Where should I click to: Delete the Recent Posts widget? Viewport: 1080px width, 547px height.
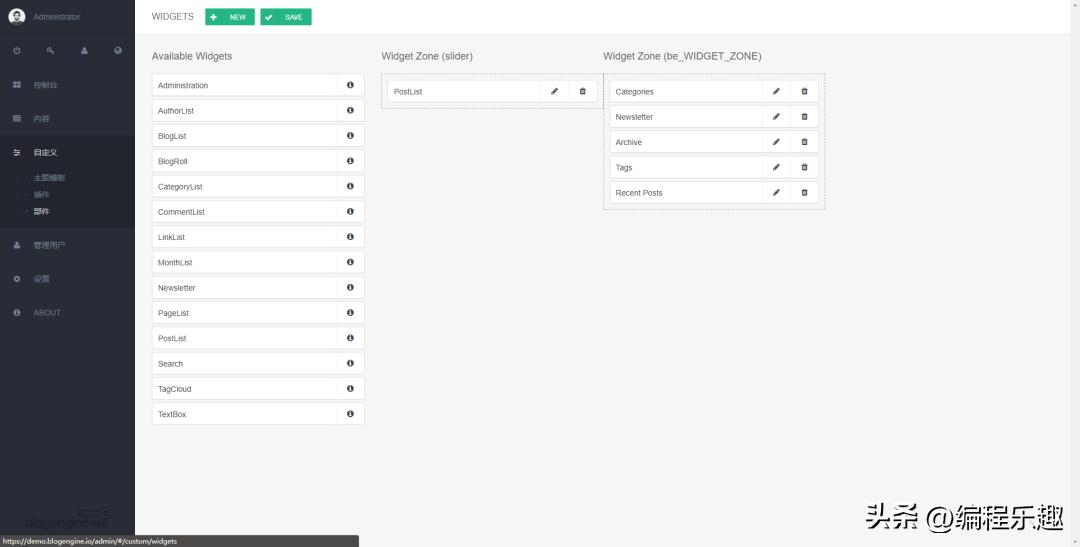(804, 193)
